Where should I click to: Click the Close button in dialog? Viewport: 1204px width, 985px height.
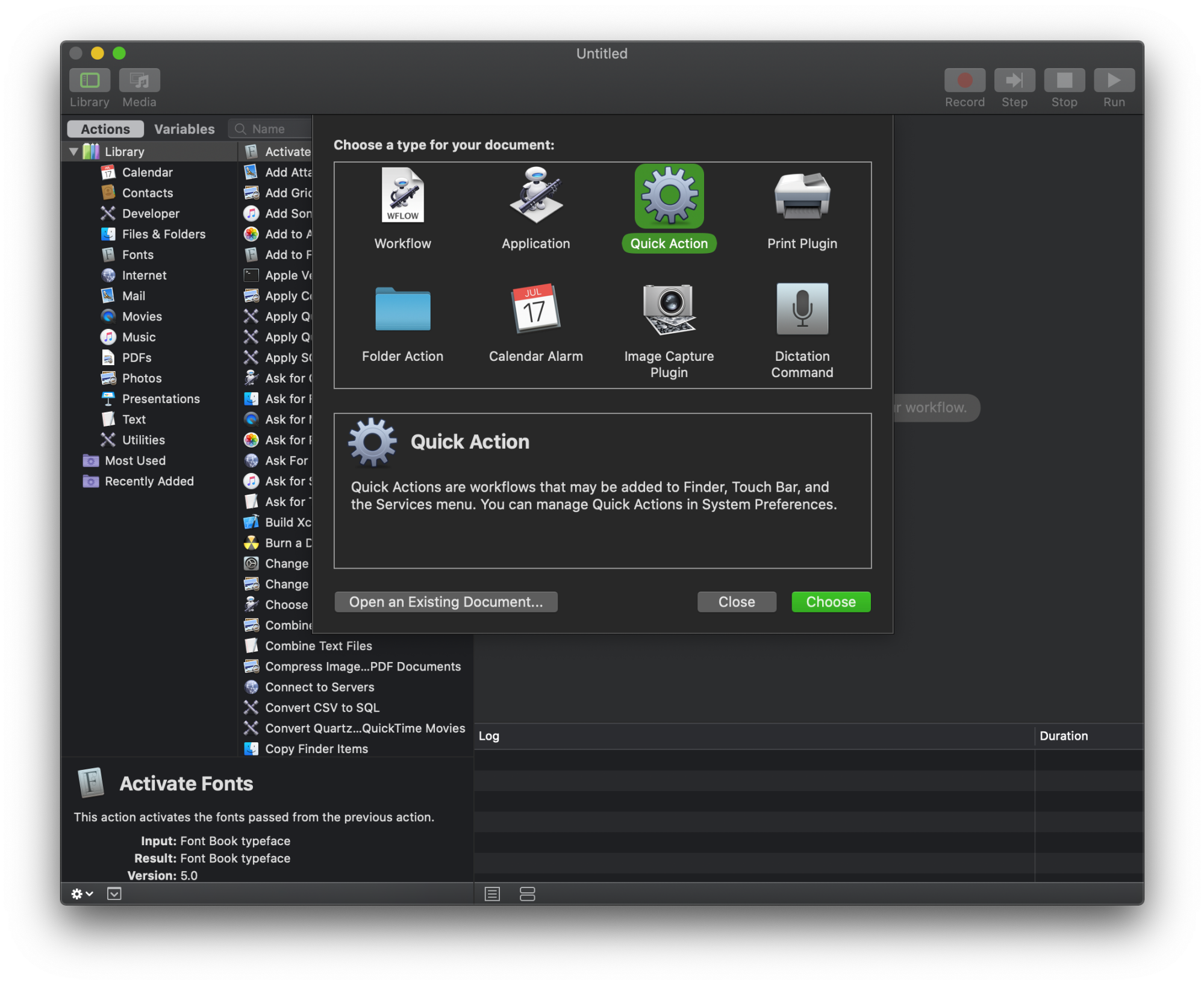[736, 602]
